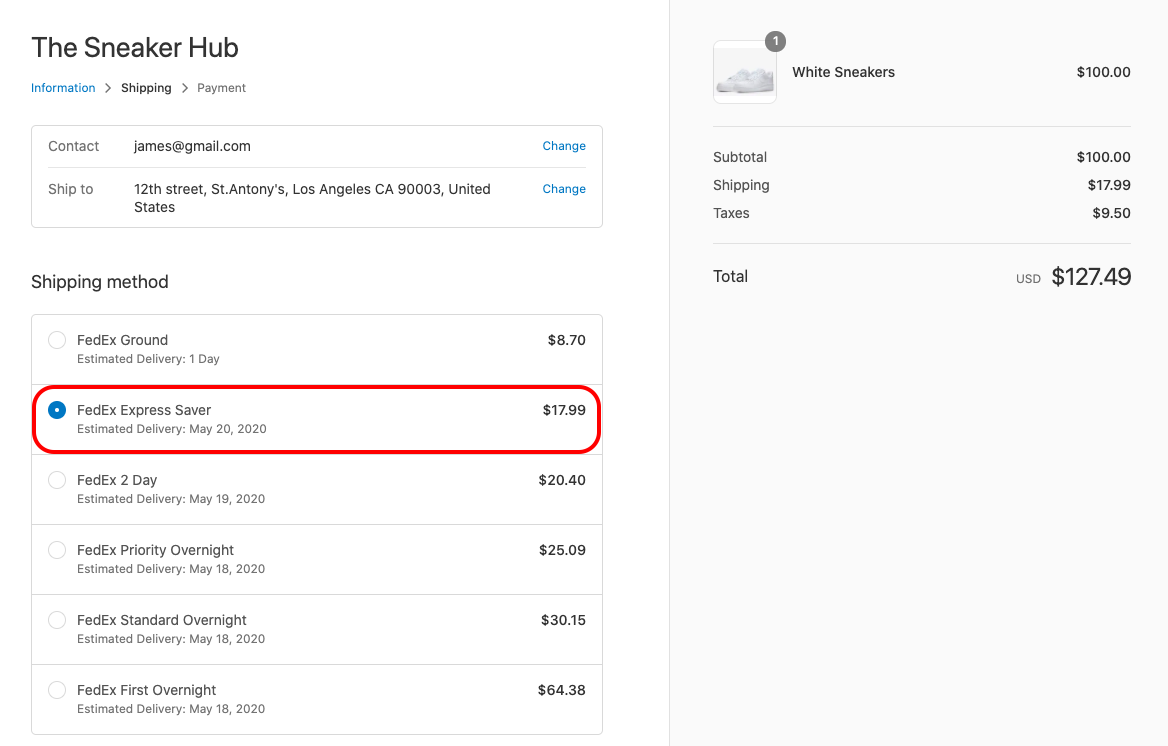Click the Taxes value $9.50

coord(1111,213)
